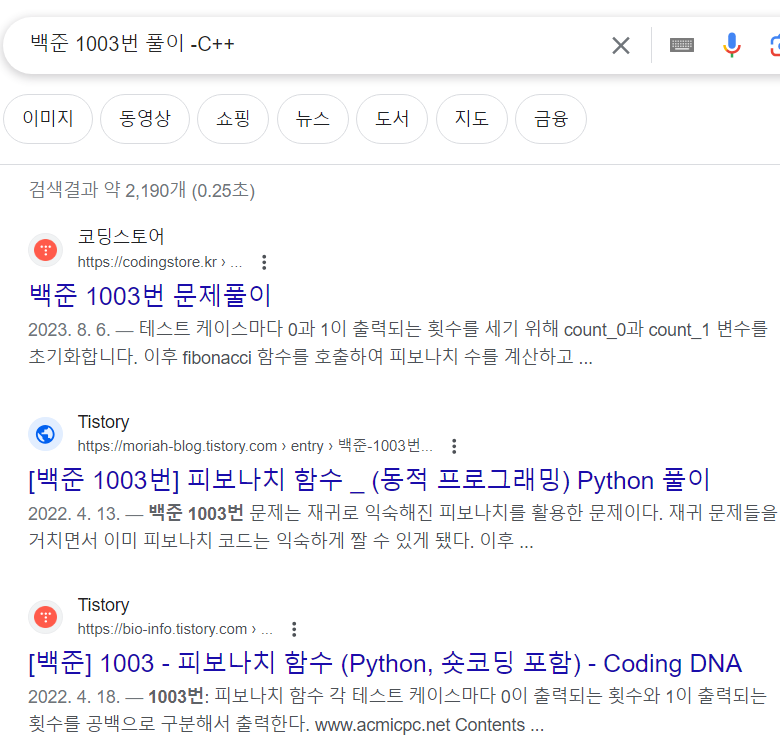The height and width of the screenshot is (736, 780).
Task: Click the result count text 검색결과 약 2,190개
Action: (142, 190)
